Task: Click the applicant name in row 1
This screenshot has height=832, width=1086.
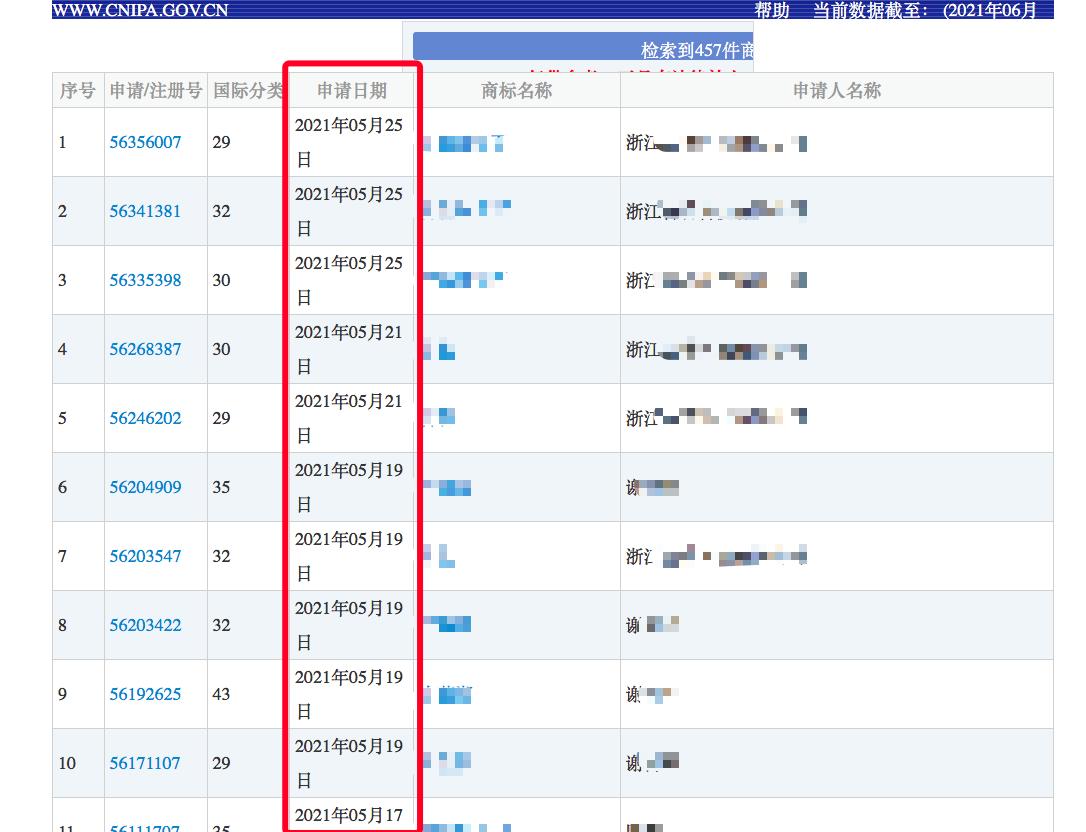Action: pyautogui.click(x=716, y=143)
